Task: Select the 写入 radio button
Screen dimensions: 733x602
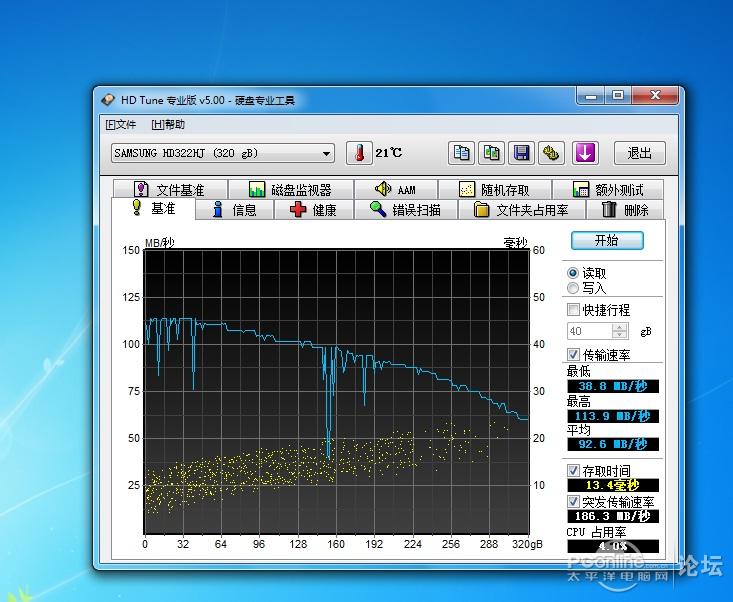Action: click(573, 288)
